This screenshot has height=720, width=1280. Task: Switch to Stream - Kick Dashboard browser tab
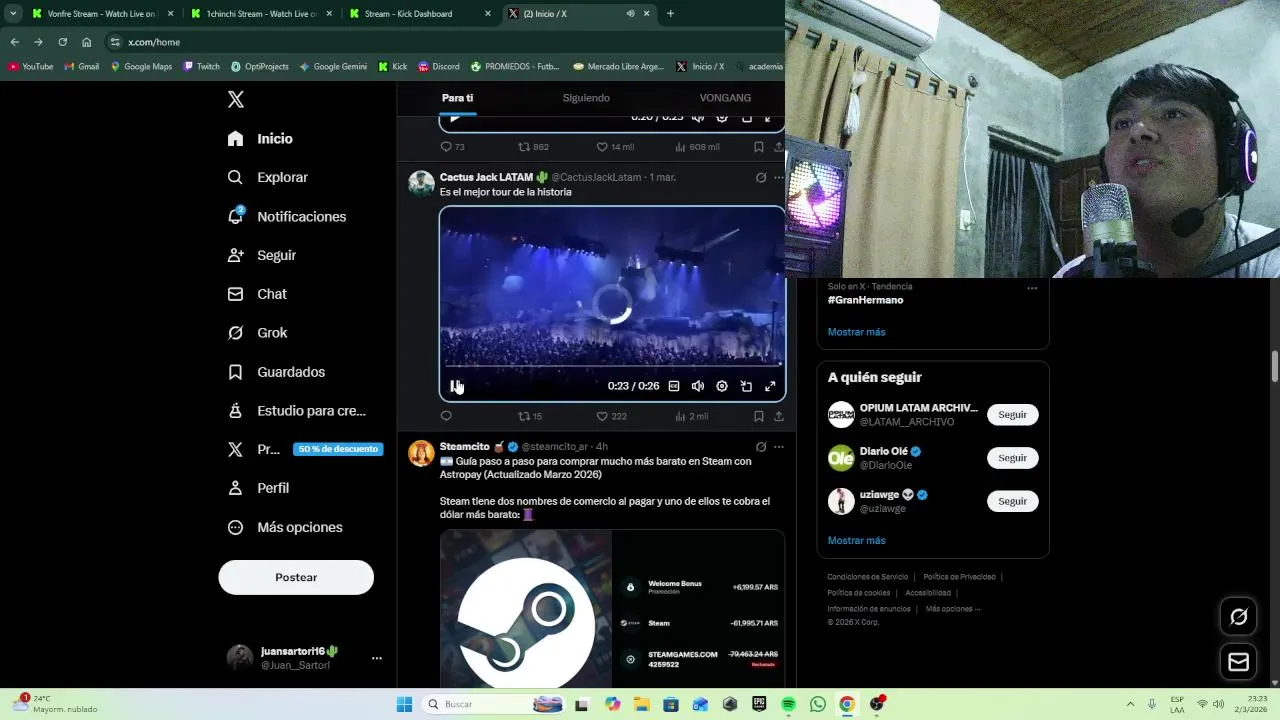tap(418, 14)
